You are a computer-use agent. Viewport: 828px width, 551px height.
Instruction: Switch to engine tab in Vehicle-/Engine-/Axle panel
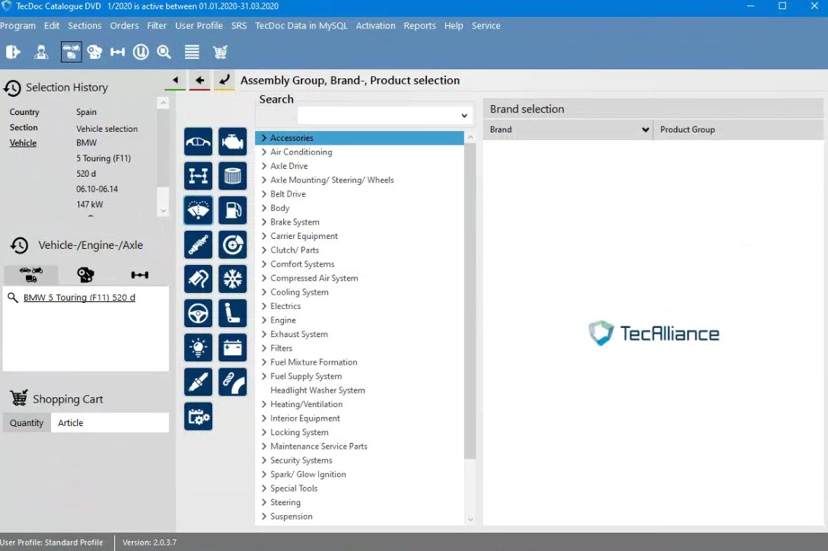coord(86,275)
